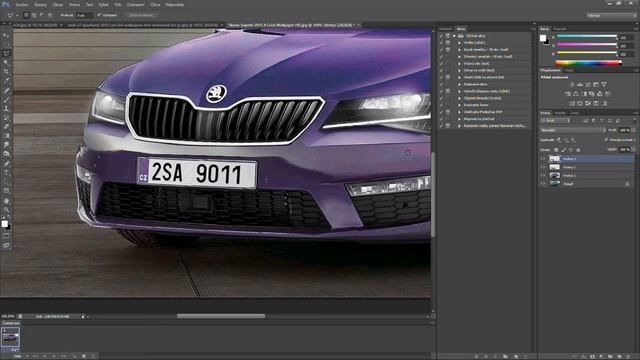This screenshot has width=640, height=360.
Task: Select the Spot Healing Brush tool
Action: 6,91
